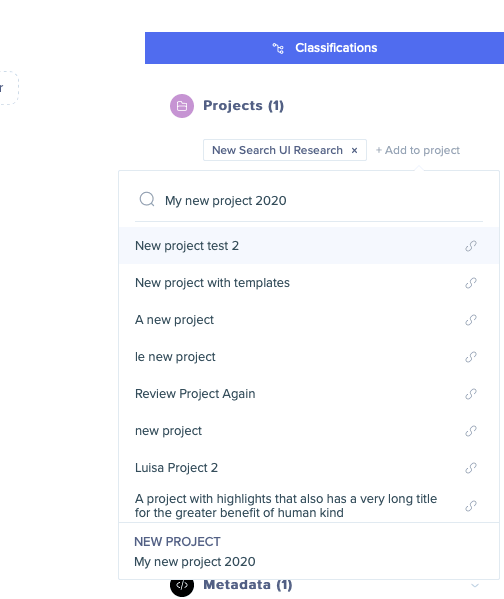The height and width of the screenshot is (599, 504).
Task: Click link icon for Review Project Again
Action: (471, 394)
